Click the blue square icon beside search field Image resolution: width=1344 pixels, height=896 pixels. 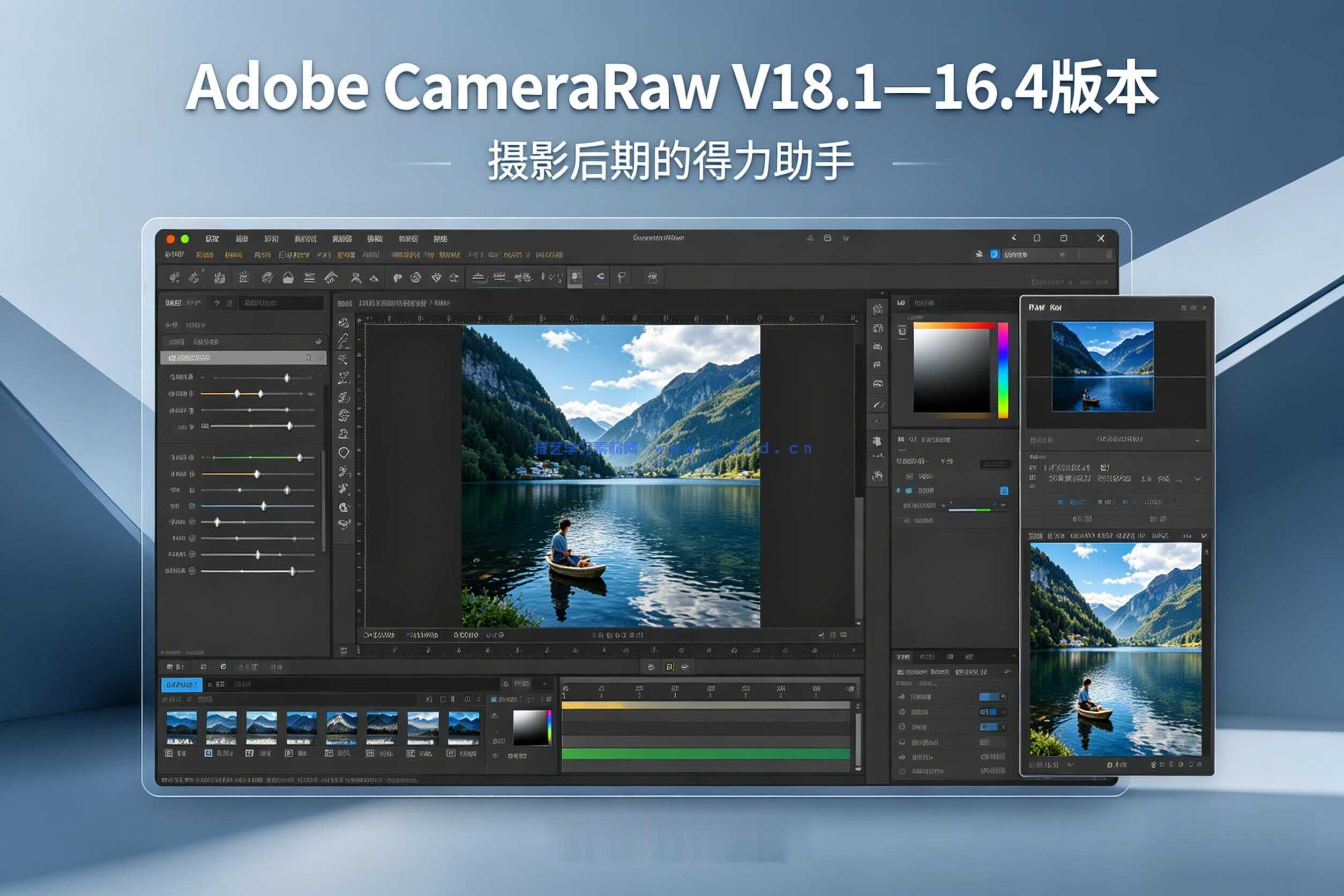tap(994, 253)
